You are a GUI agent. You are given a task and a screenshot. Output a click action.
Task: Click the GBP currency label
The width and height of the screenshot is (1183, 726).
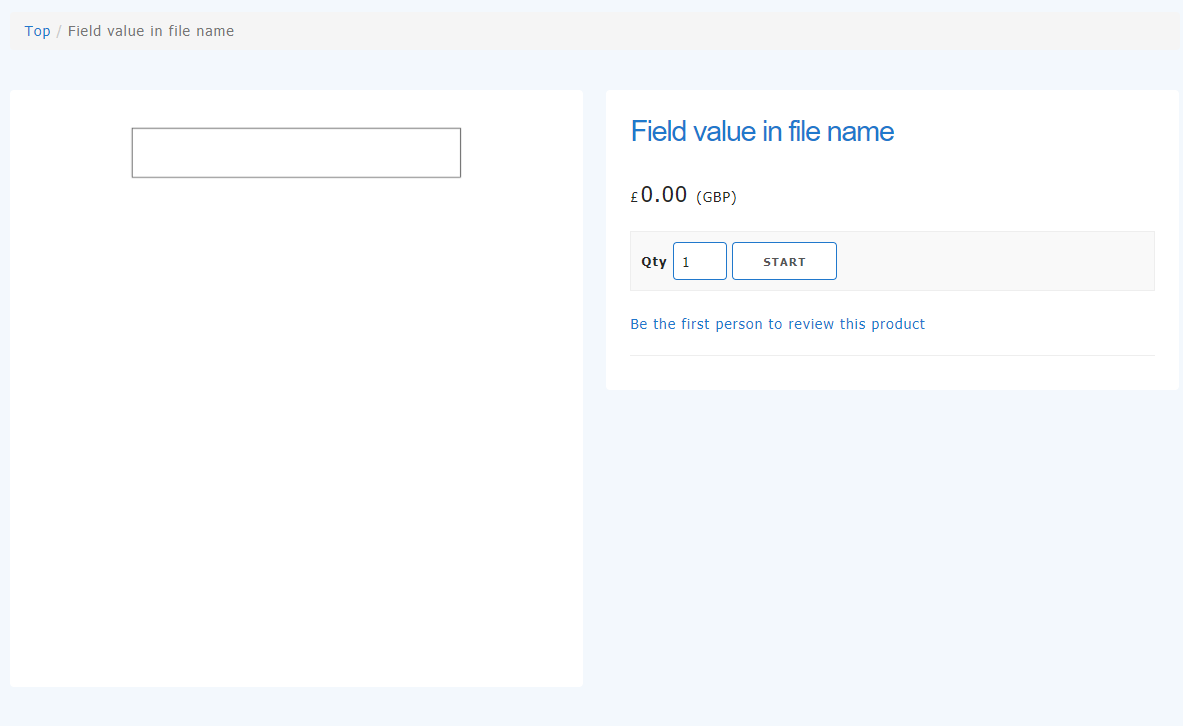point(716,196)
